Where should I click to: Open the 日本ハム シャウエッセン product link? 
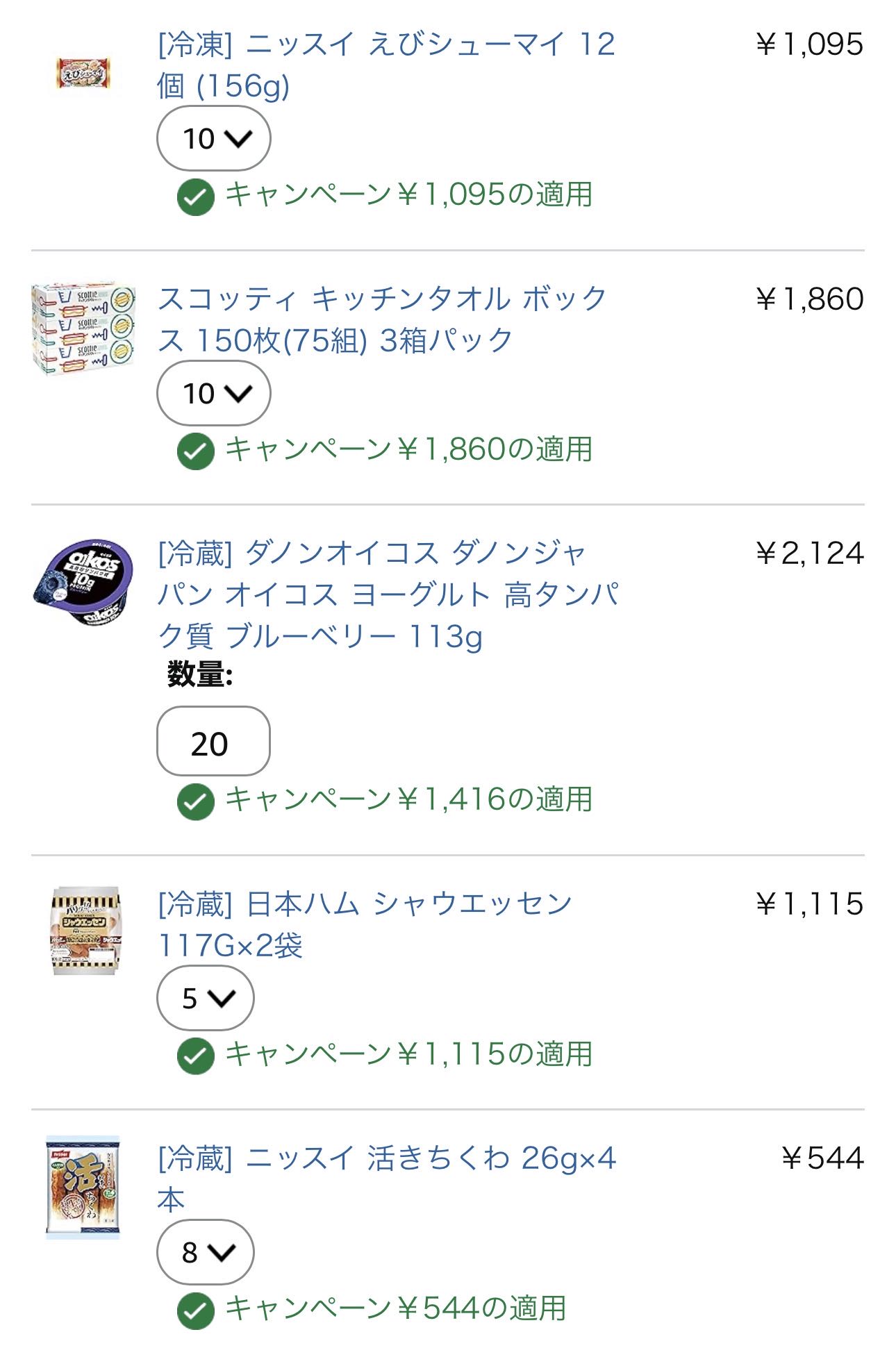365,924
